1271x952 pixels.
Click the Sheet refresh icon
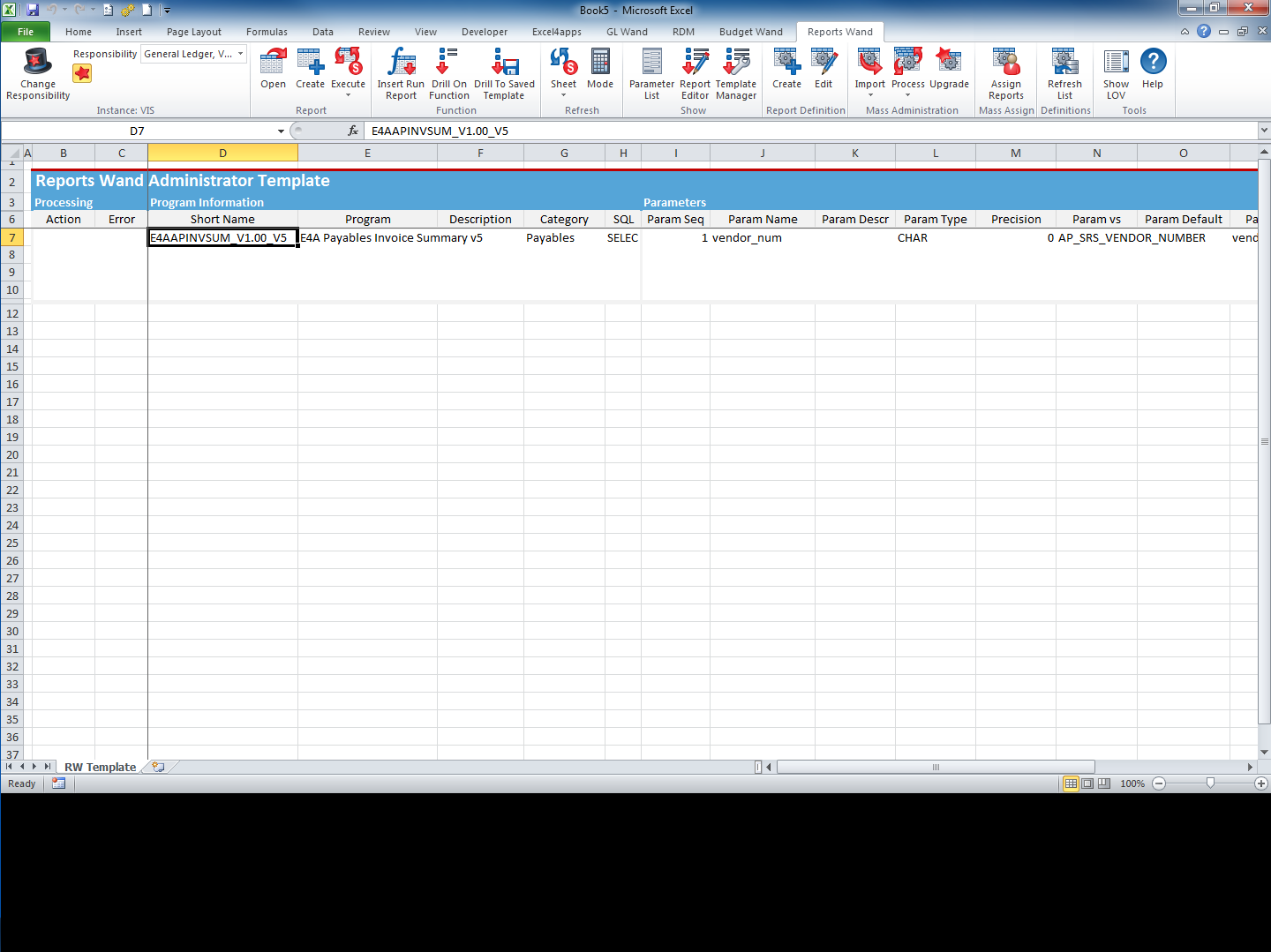coord(563,62)
